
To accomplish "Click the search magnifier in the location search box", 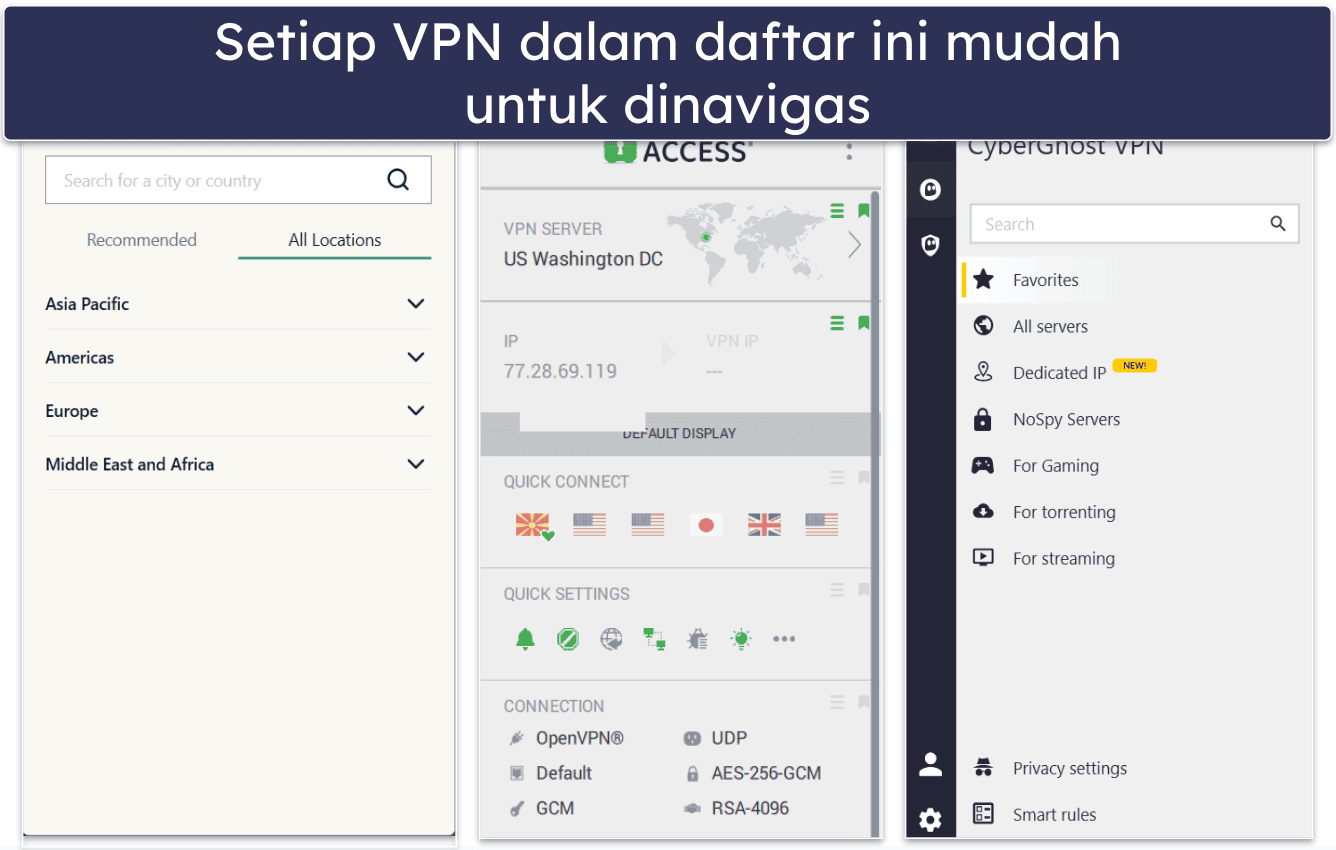I will pos(398,180).
